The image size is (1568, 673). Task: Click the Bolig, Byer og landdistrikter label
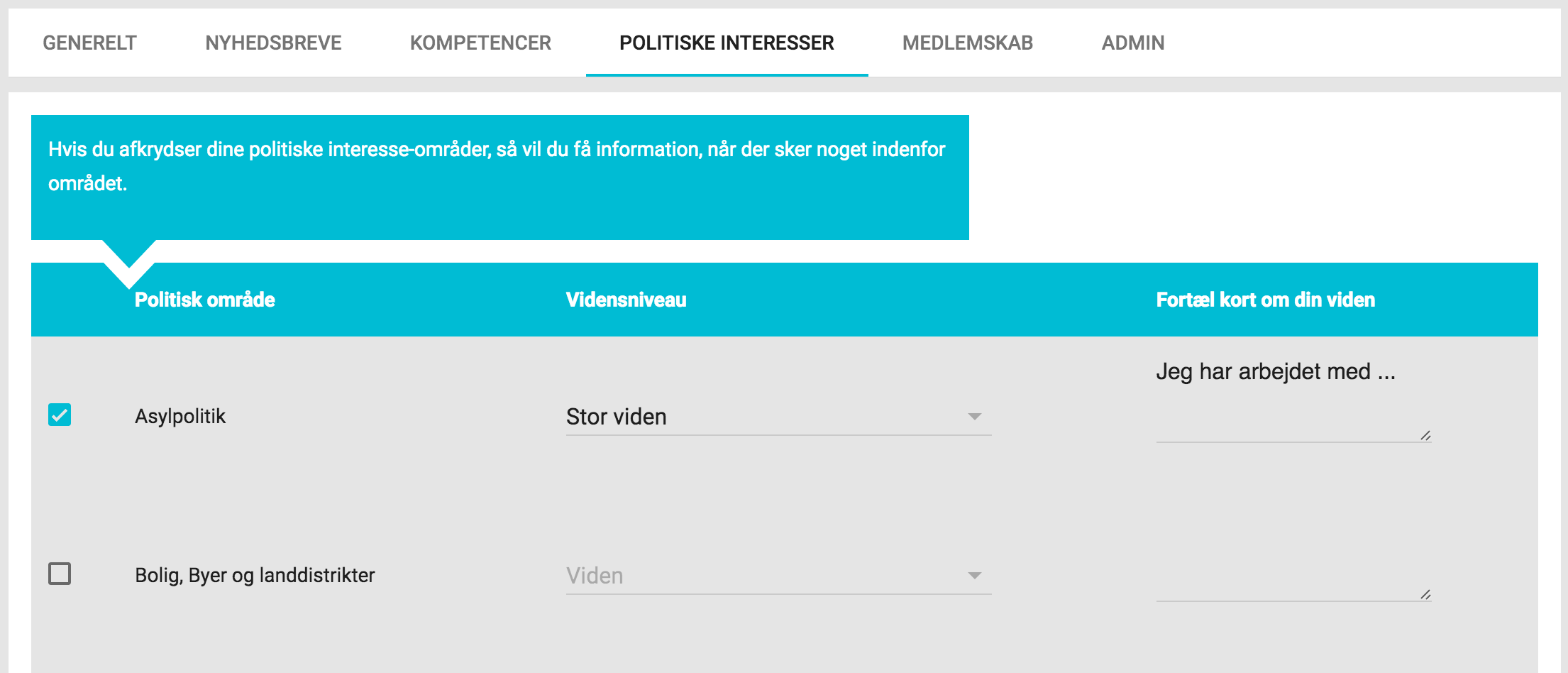click(x=255, y=575)
